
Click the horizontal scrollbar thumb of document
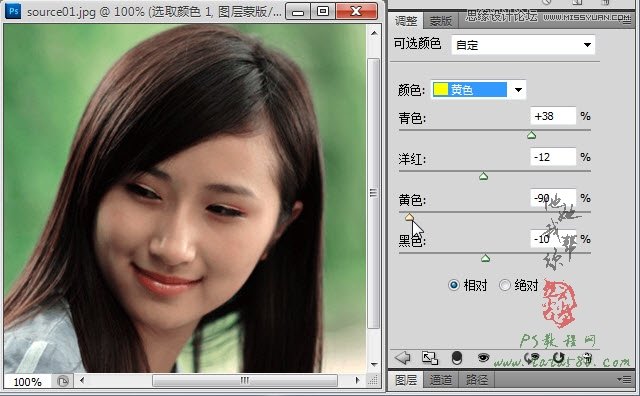tap(245, 380)
